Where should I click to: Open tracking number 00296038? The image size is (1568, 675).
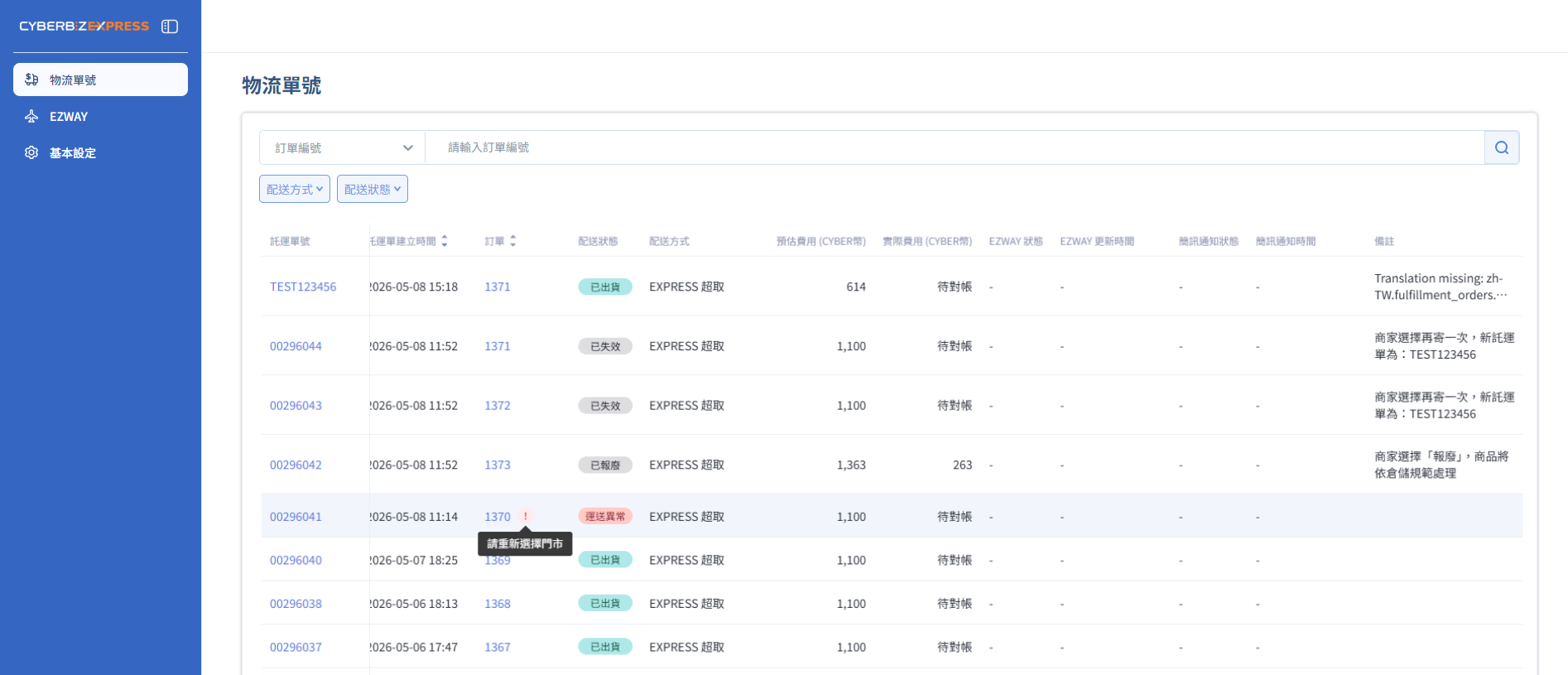click(296, 604)
